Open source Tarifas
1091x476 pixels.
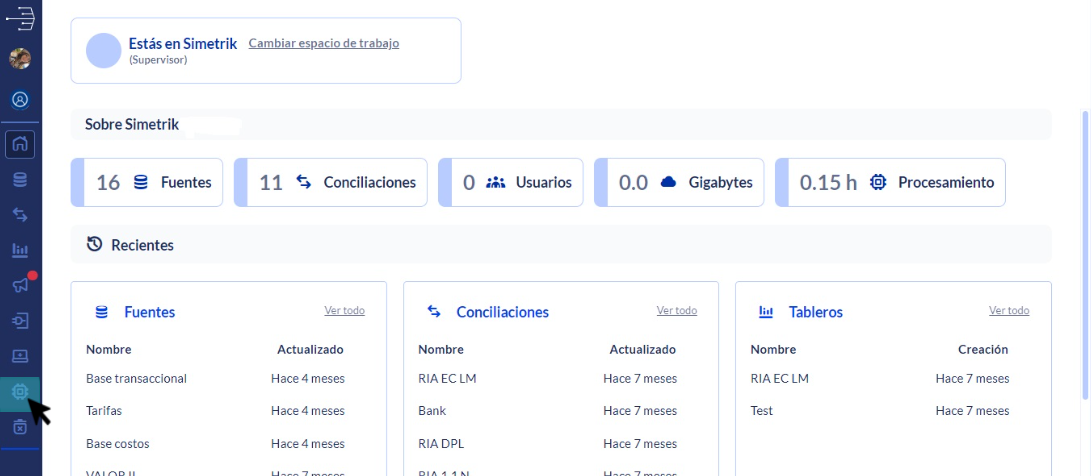pyautogui.click(x=104, y=411)
